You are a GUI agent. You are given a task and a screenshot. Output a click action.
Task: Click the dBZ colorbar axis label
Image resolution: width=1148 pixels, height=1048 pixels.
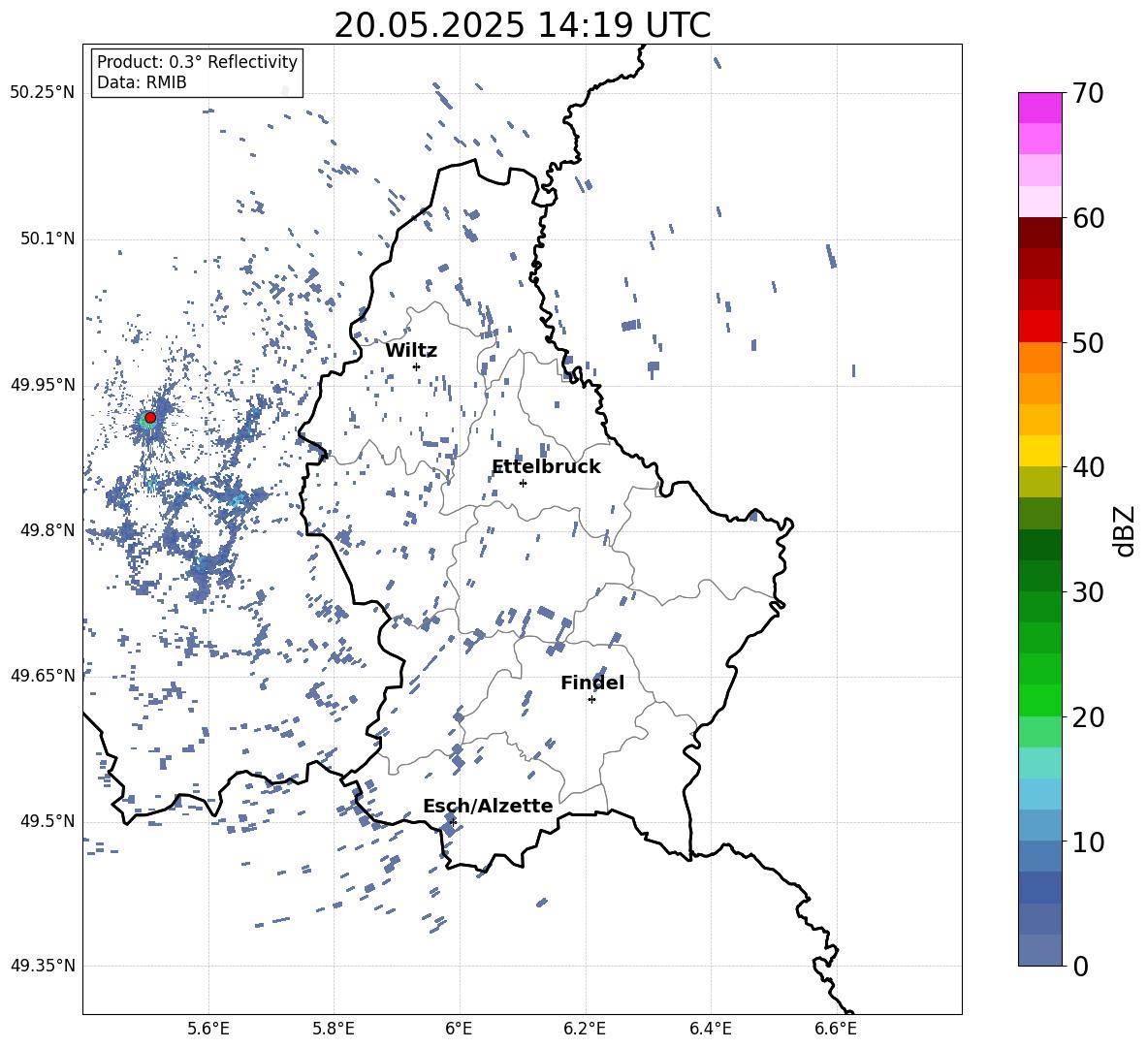coord(1125,530)
